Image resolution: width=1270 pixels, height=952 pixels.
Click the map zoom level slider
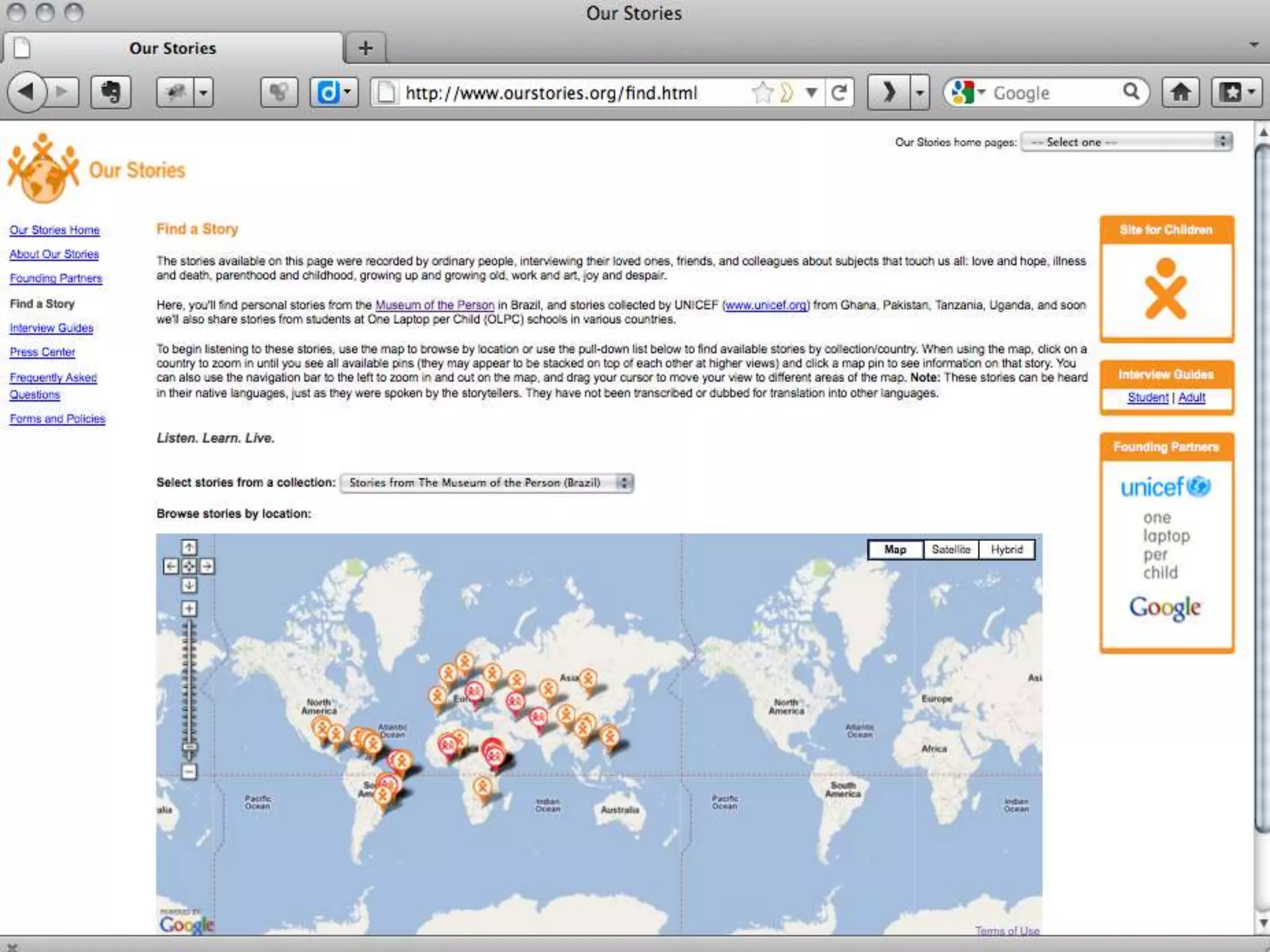pos(190,747)
